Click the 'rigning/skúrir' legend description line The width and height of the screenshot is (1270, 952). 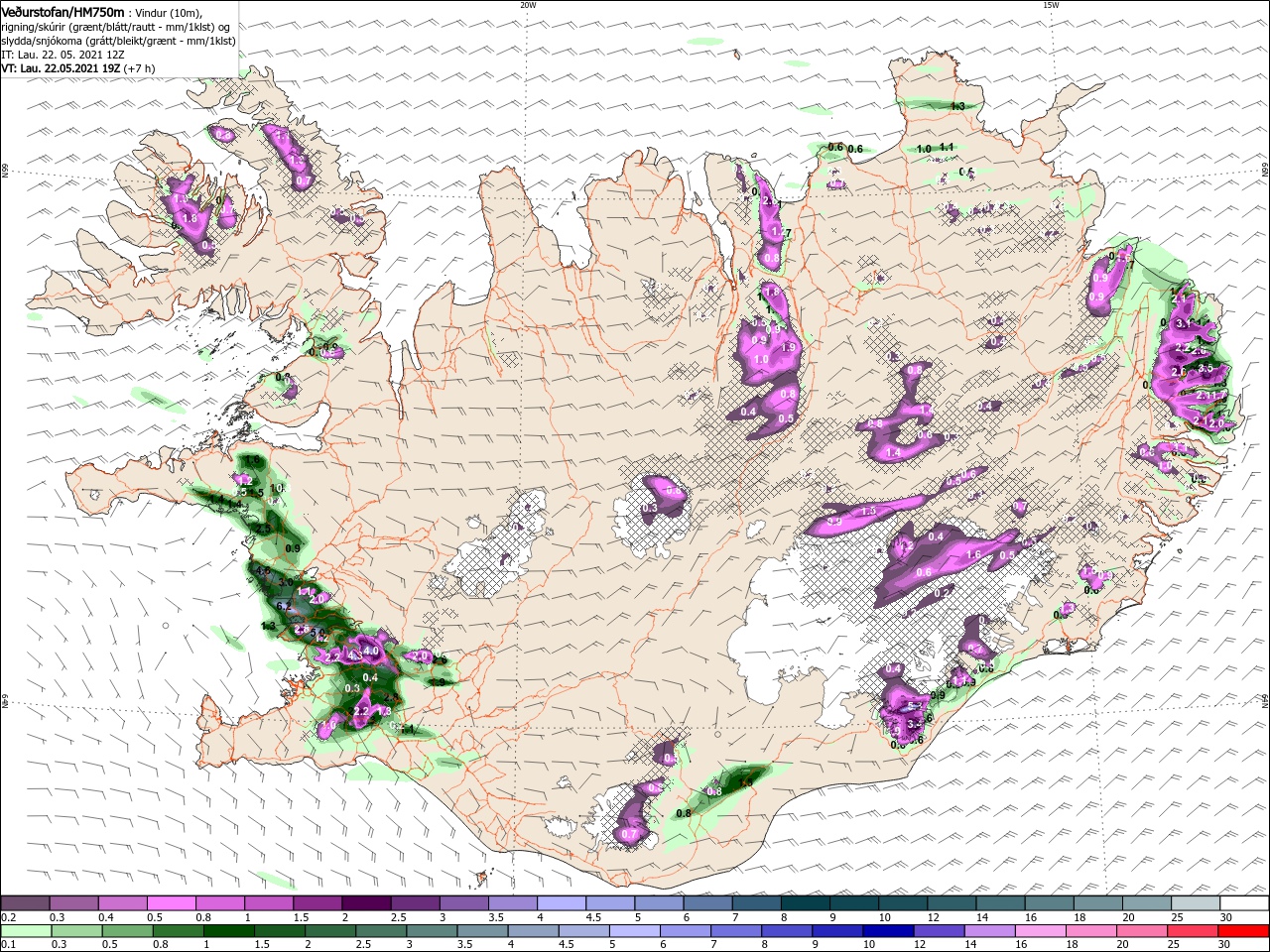point(114,27)
